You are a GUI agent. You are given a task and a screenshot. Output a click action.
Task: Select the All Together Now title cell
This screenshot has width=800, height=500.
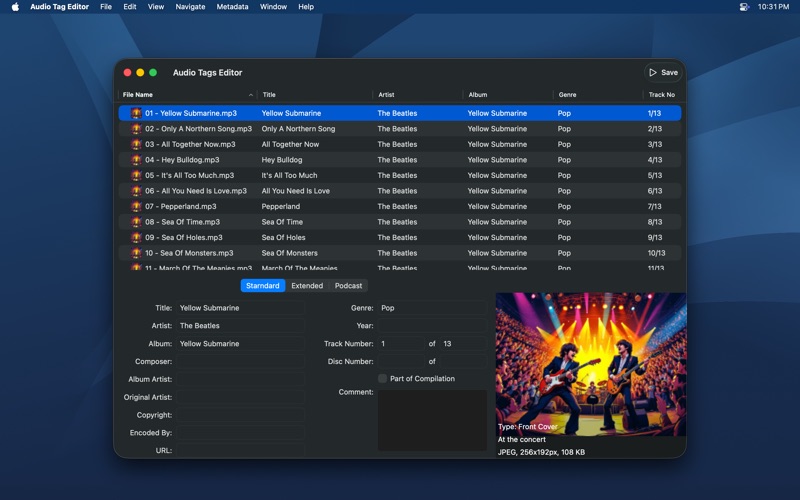point(290,144)
